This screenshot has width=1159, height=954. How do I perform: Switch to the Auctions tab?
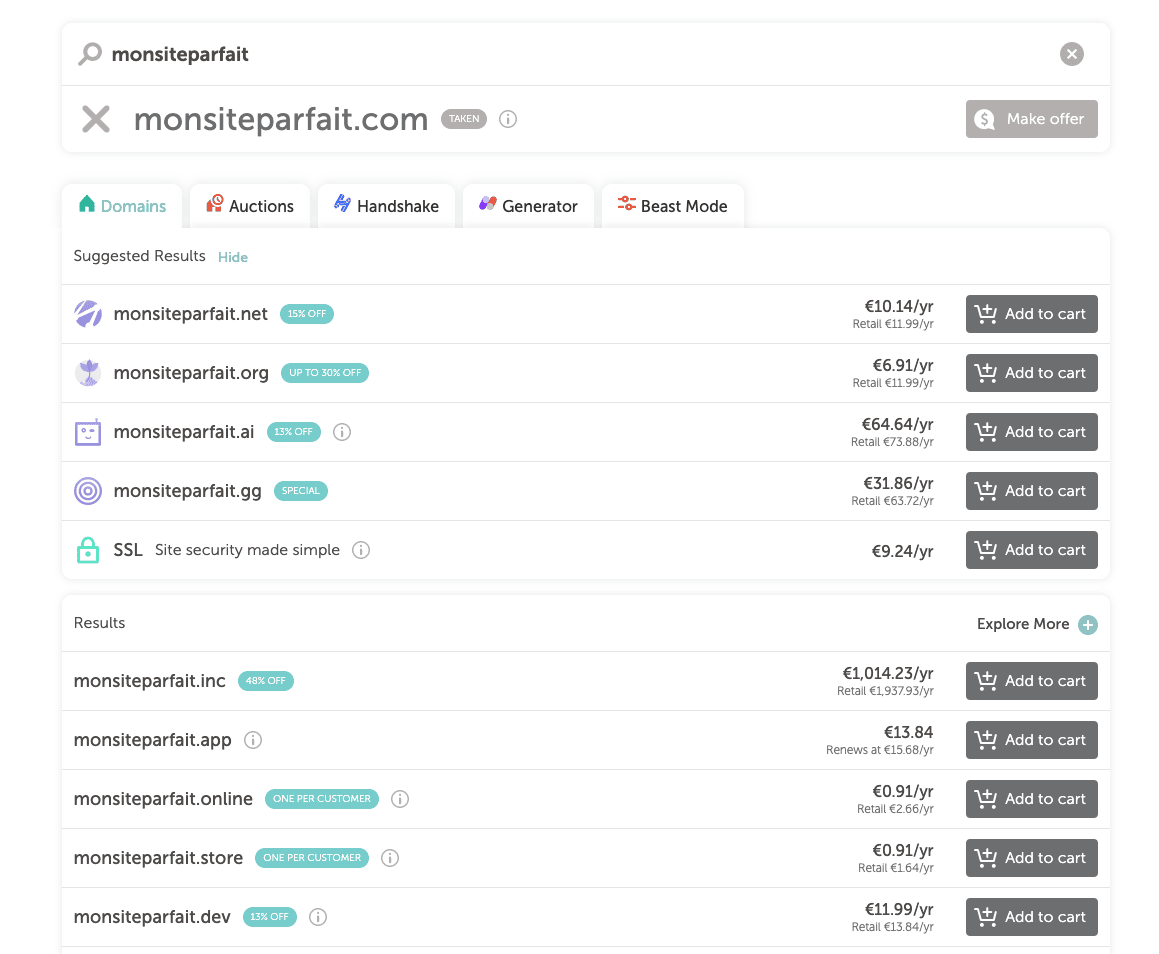pos(250,206)
